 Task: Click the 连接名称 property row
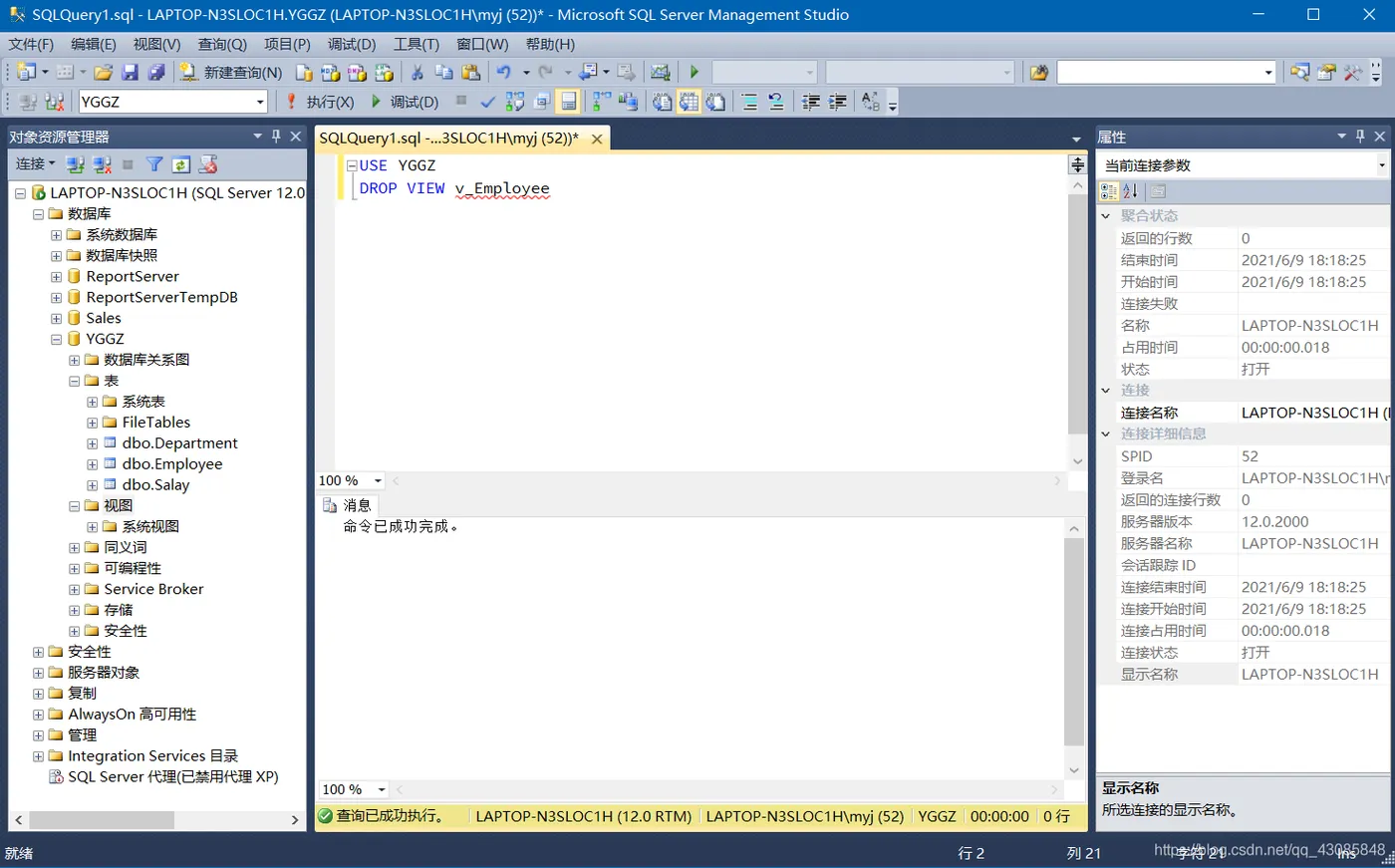tap(1244, 413)
